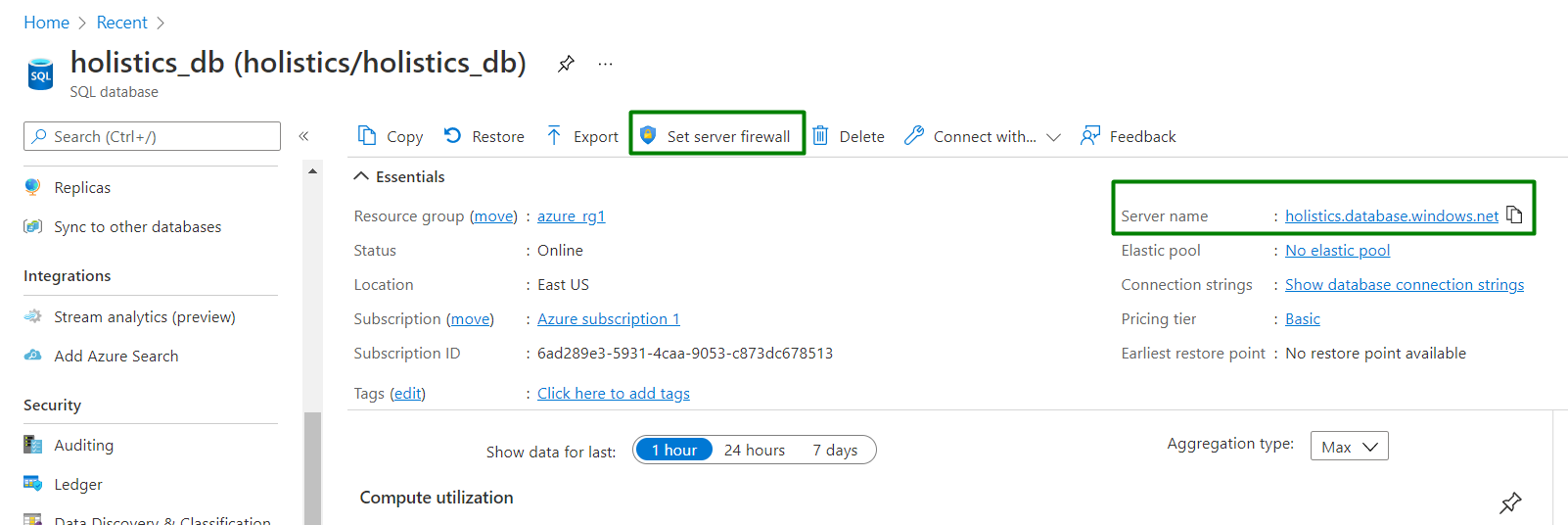Go to Home breadcrumb
This screenshot has width=1568, height=525.
point(46,23)
